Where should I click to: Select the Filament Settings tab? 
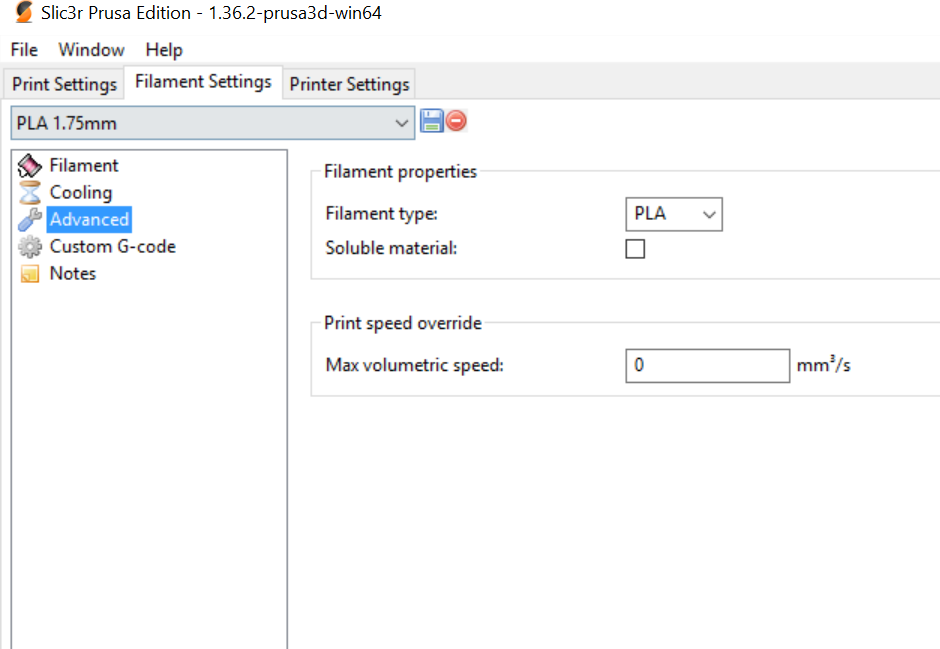203,81
